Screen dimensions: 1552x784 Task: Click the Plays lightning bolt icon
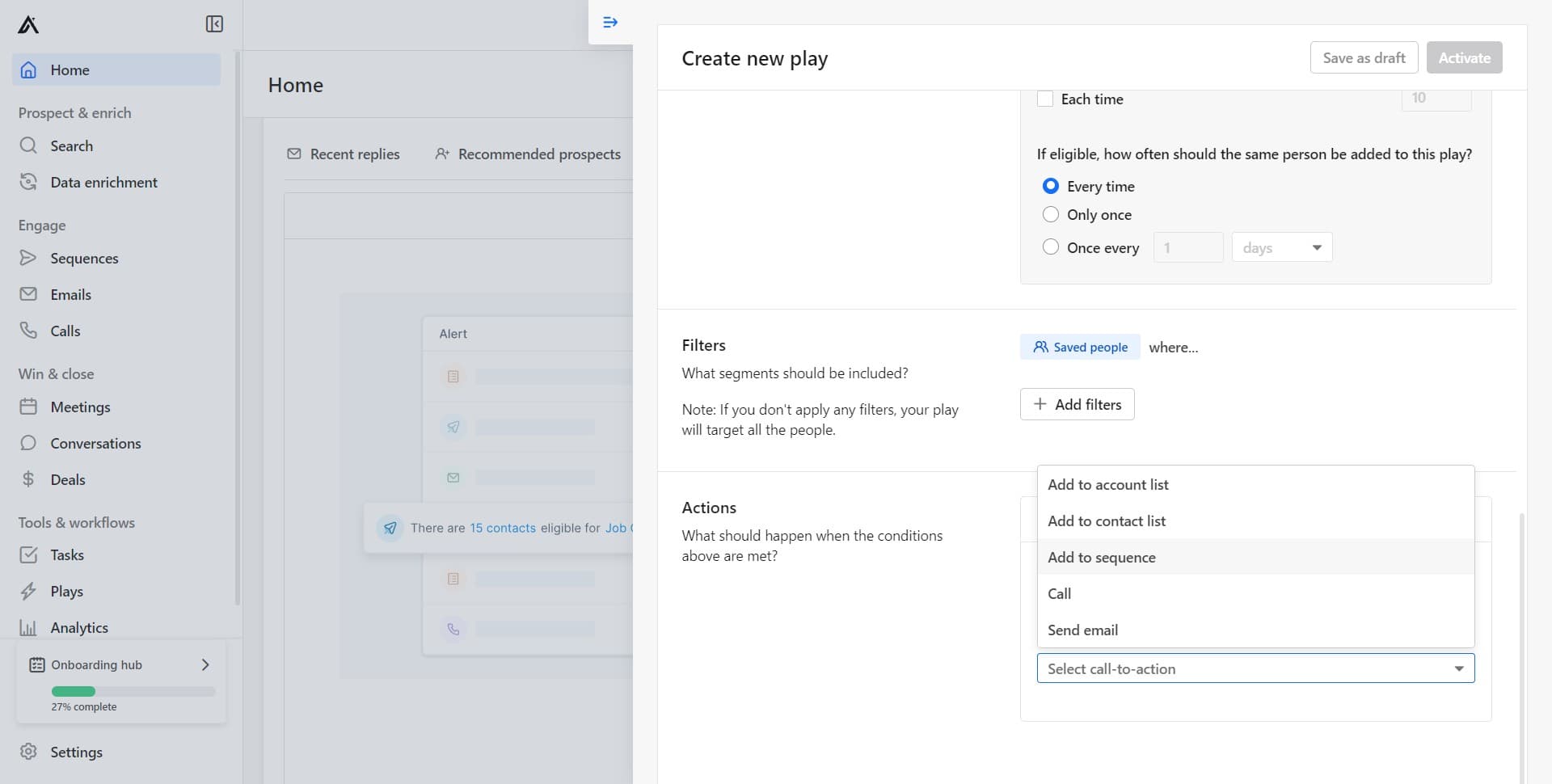click(x=28, y=591)
